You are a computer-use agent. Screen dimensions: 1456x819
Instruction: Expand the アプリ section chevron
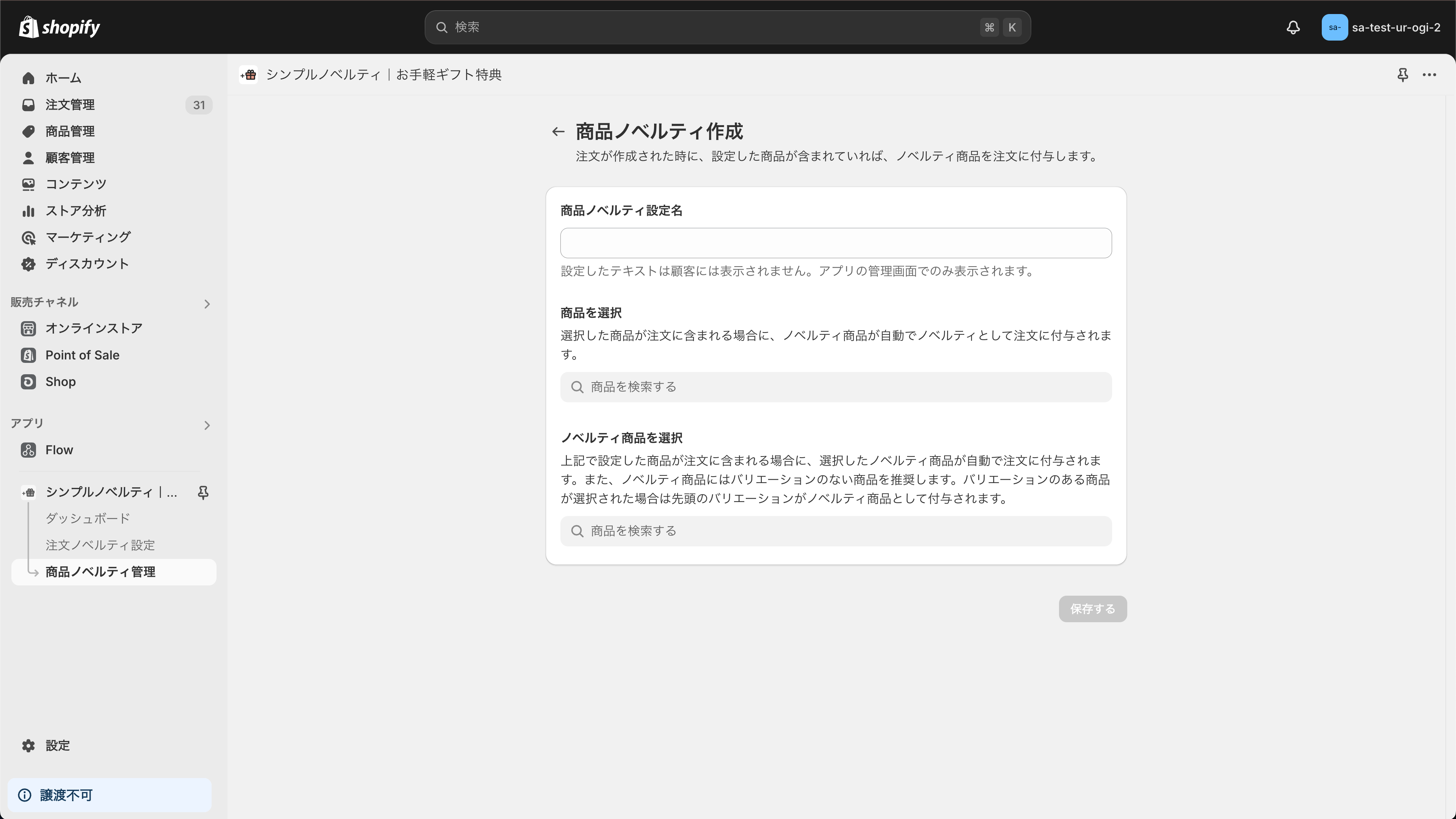pos(207,425)
